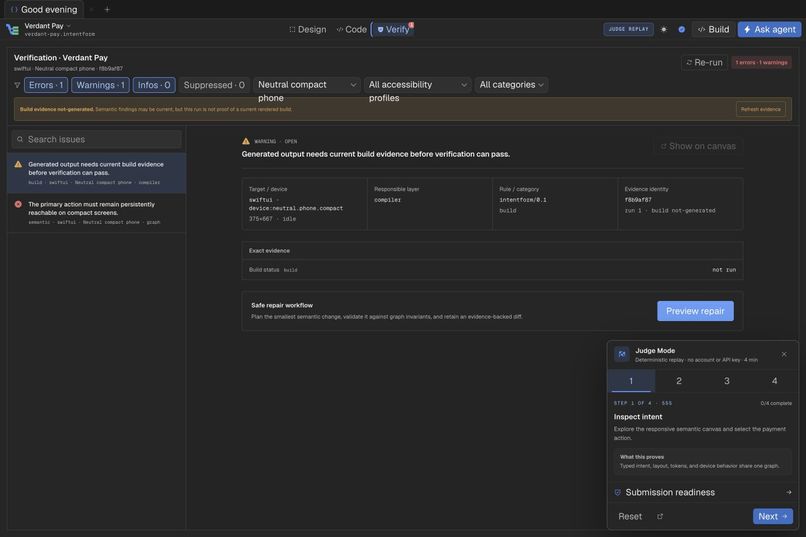
Task: Click the Ask agent button
Action: tap(770, 29)
